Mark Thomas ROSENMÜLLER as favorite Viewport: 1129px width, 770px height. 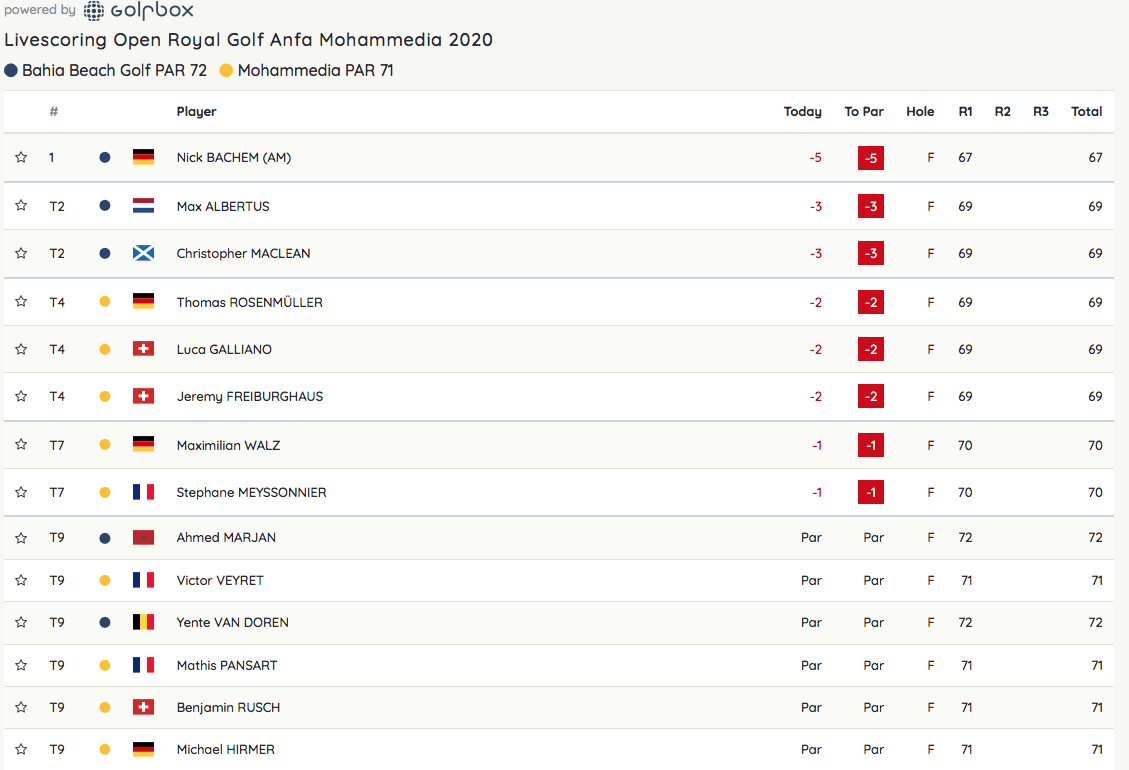point(21,301)
